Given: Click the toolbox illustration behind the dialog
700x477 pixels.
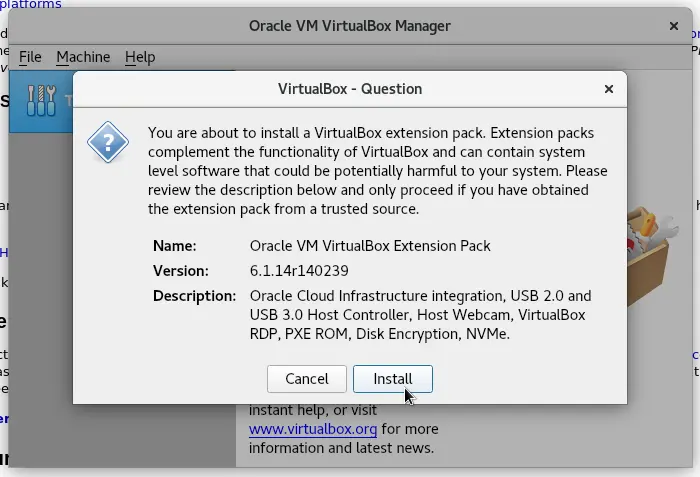Looking at the screenshot, I should (x=652, y=255).
